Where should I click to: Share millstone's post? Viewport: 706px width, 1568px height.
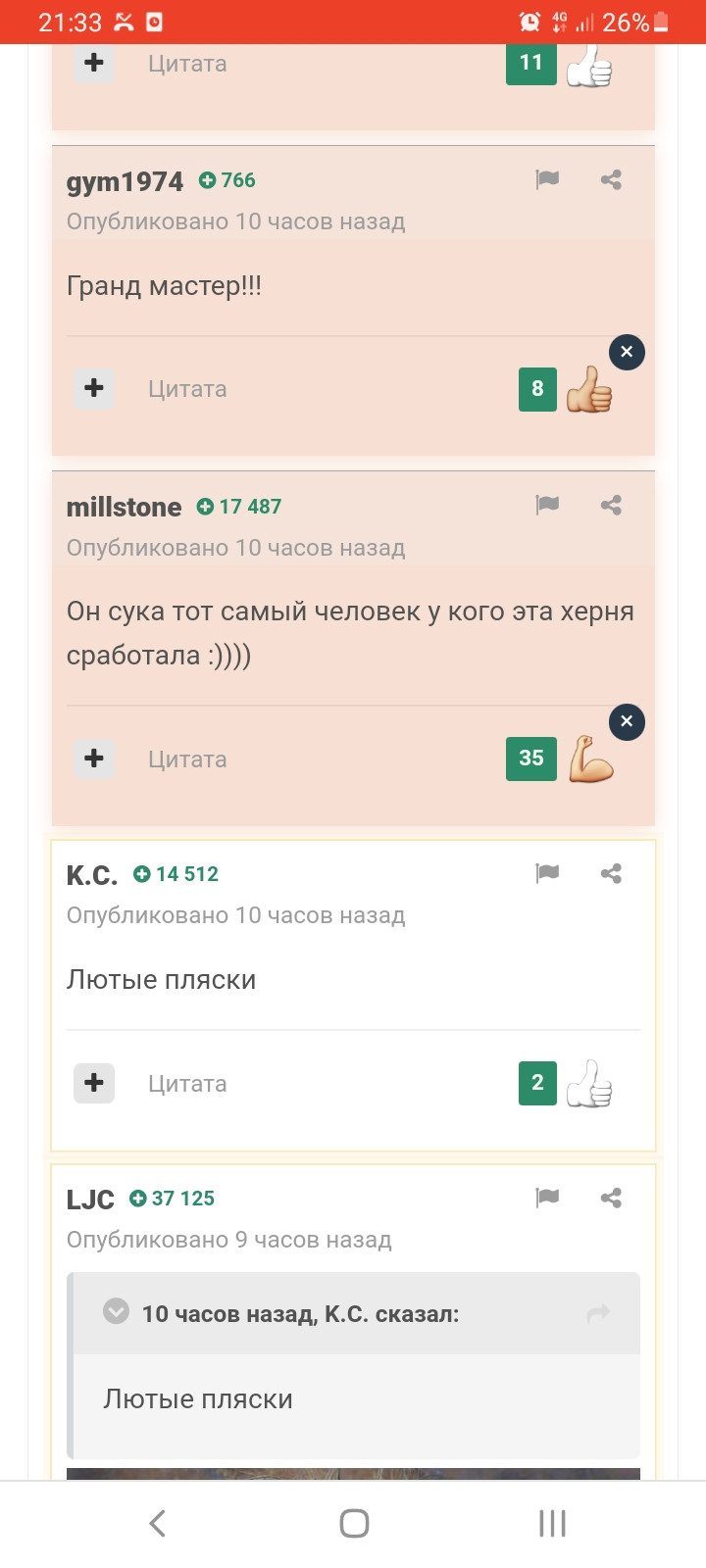[x=611, y=505]
